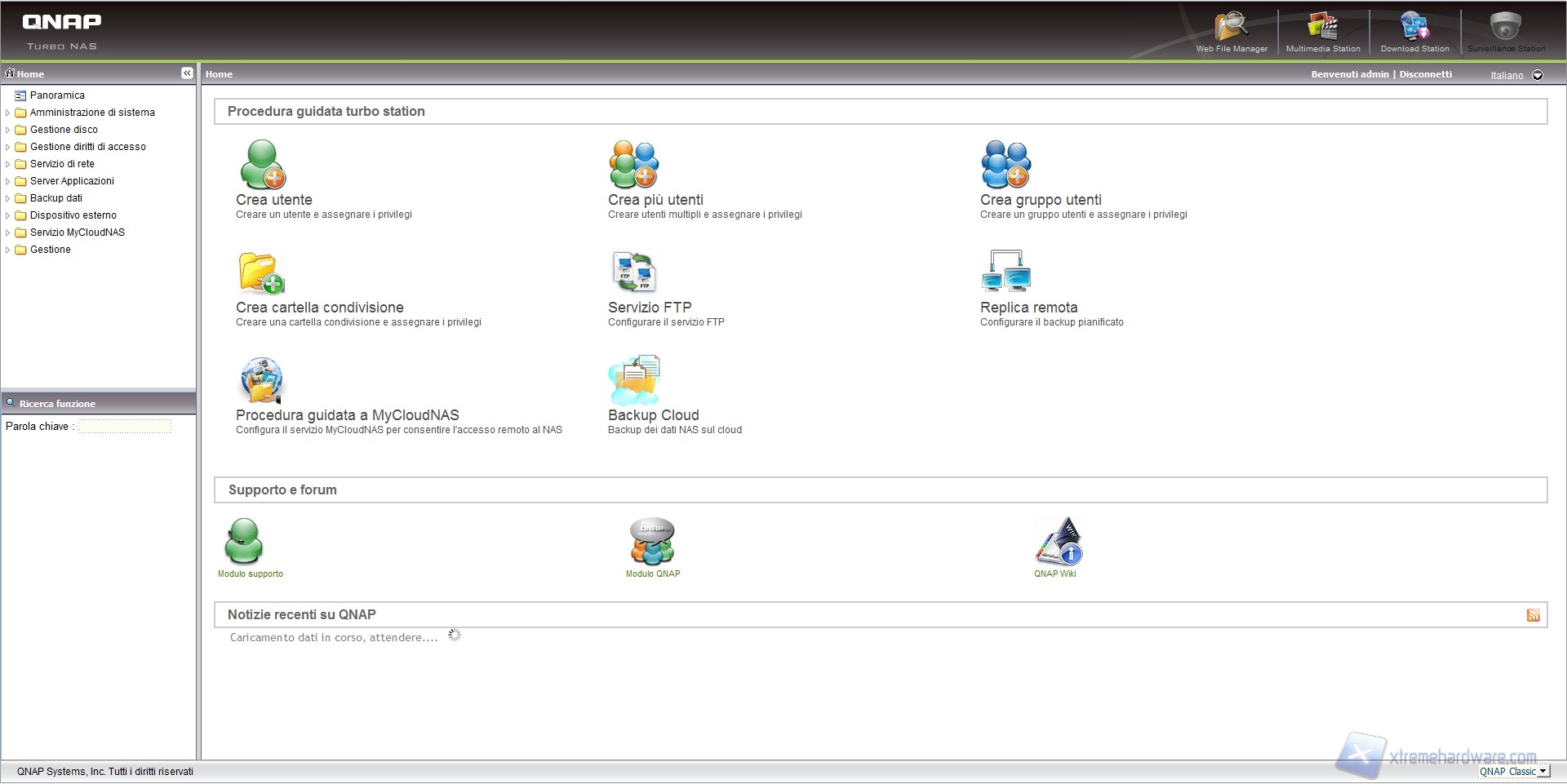This screenshot has width=1567, height=784.
Task: Open Download Station icon
Action: click(1414, 27)
